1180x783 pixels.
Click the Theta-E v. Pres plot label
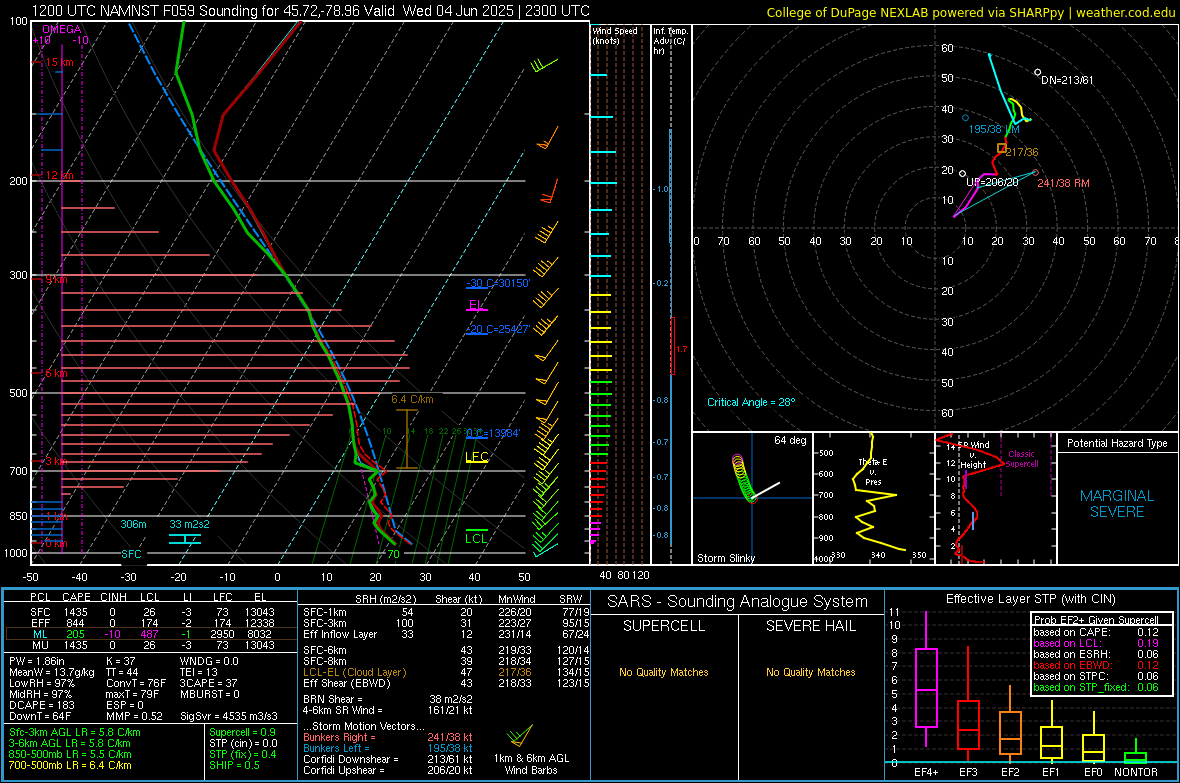pyautogui.click(x=873, y=472)
